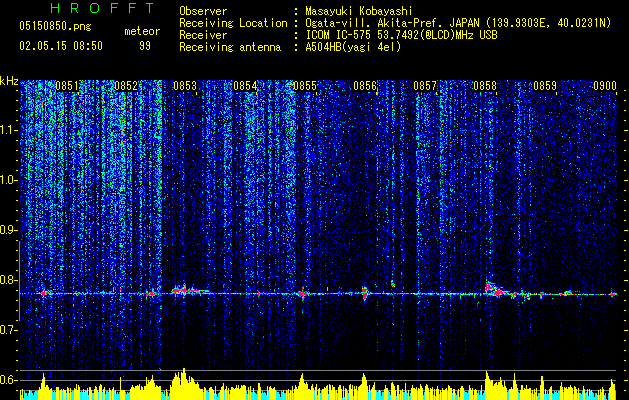Click the A504HB(yagi 4el) antenna text
Viewport: 629px width, 400px height.
click(353, 47)
